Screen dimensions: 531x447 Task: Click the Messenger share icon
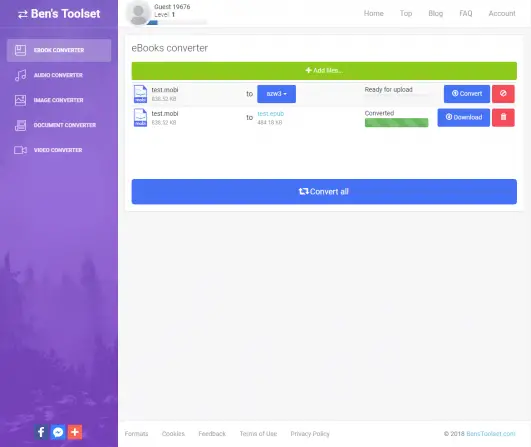(x=58, y=432)
